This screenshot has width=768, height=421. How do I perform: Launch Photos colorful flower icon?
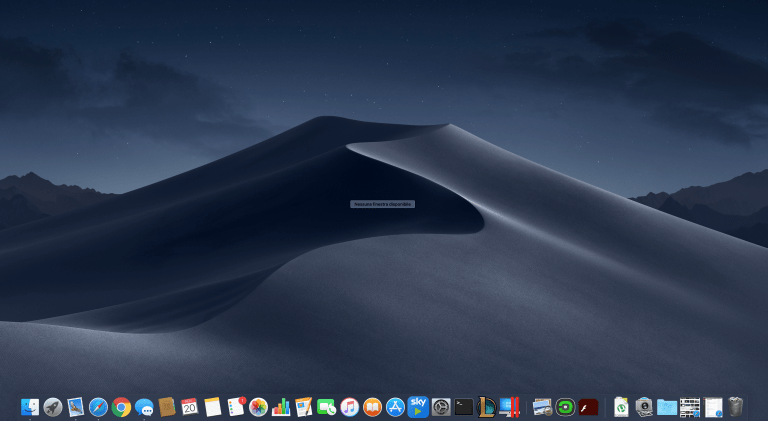258,407
